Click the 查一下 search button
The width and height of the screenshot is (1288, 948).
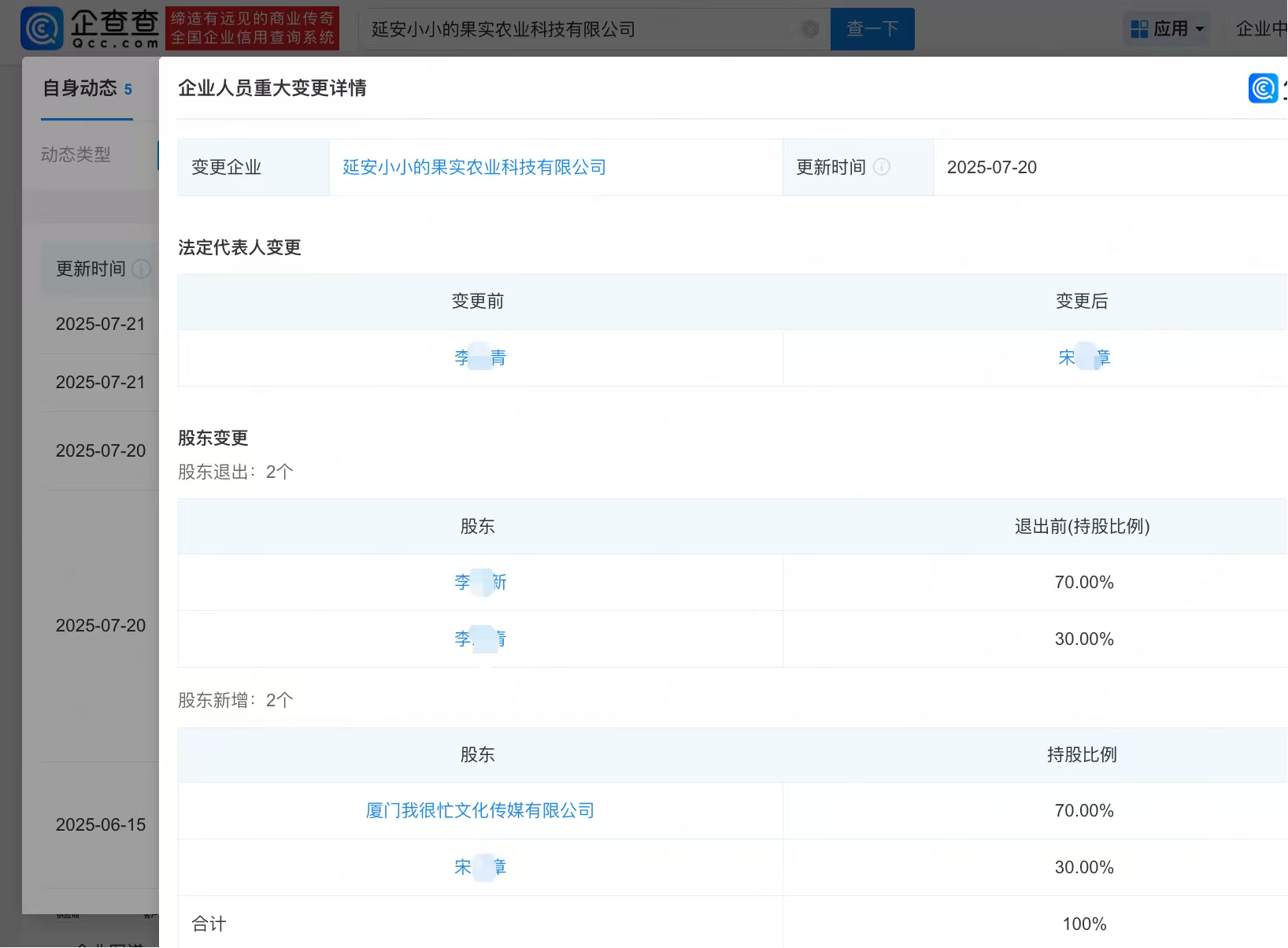click(x=872, y=29)
